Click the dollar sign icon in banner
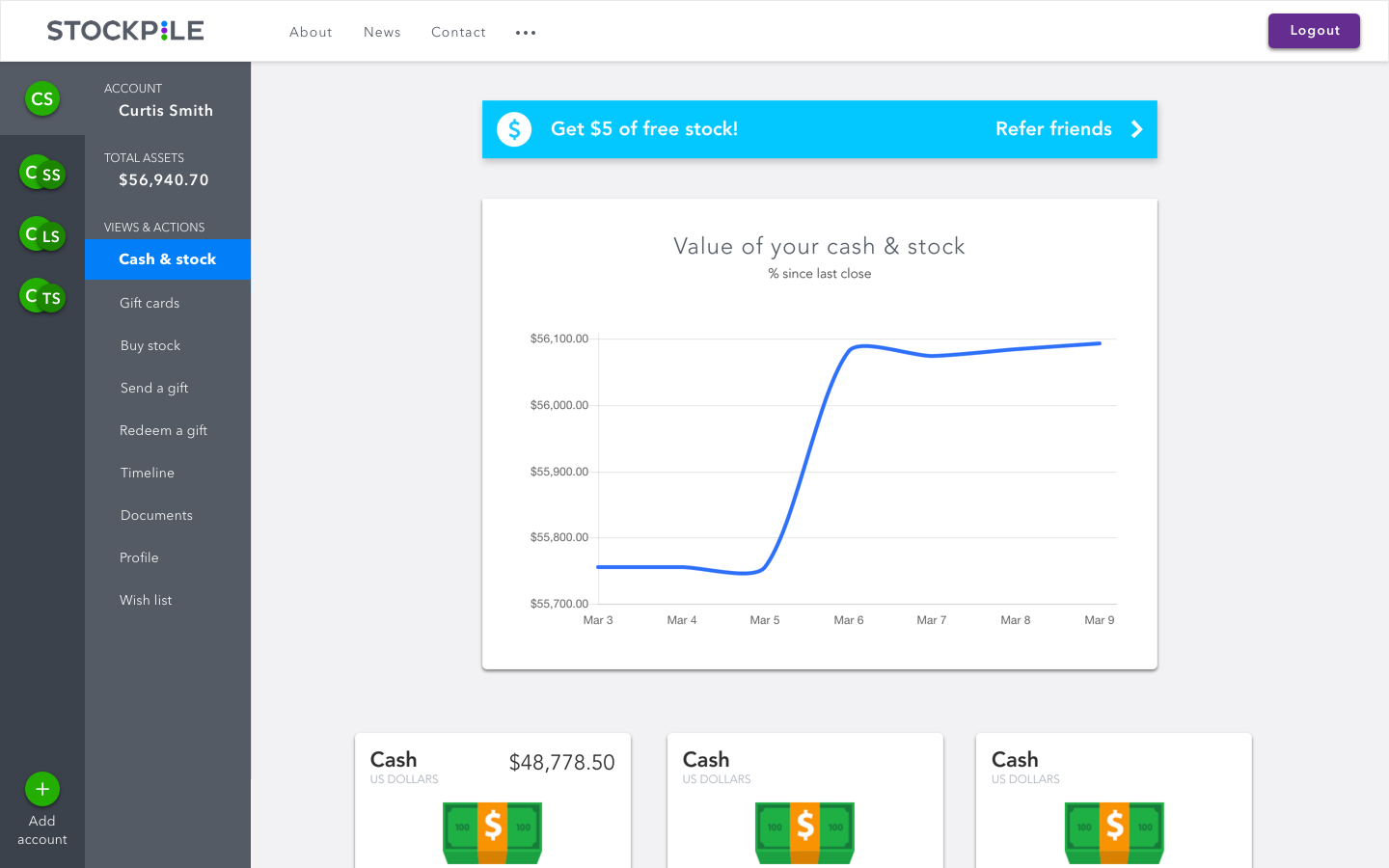 click(514, 129)
